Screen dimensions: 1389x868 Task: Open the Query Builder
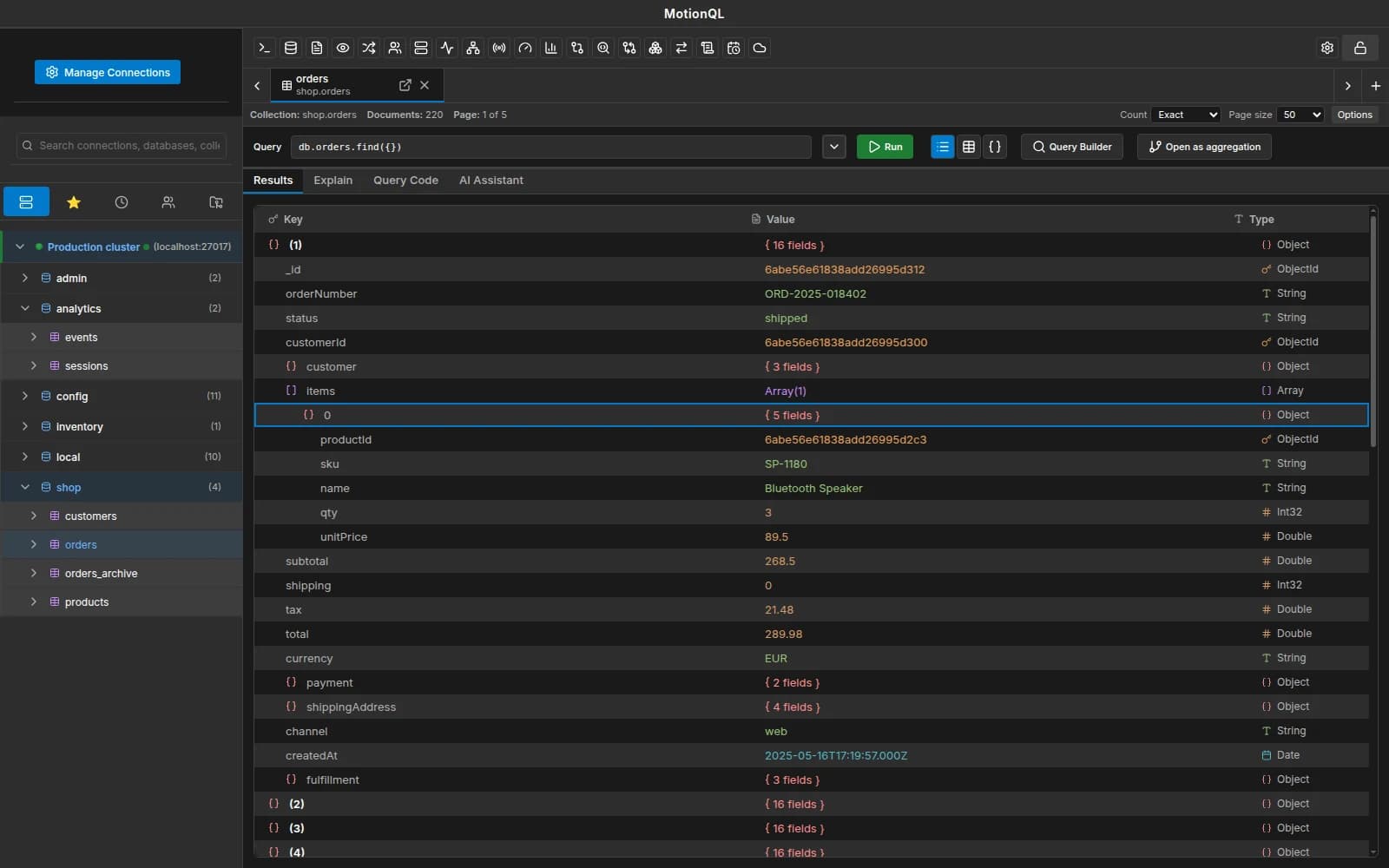(1072, 147)
